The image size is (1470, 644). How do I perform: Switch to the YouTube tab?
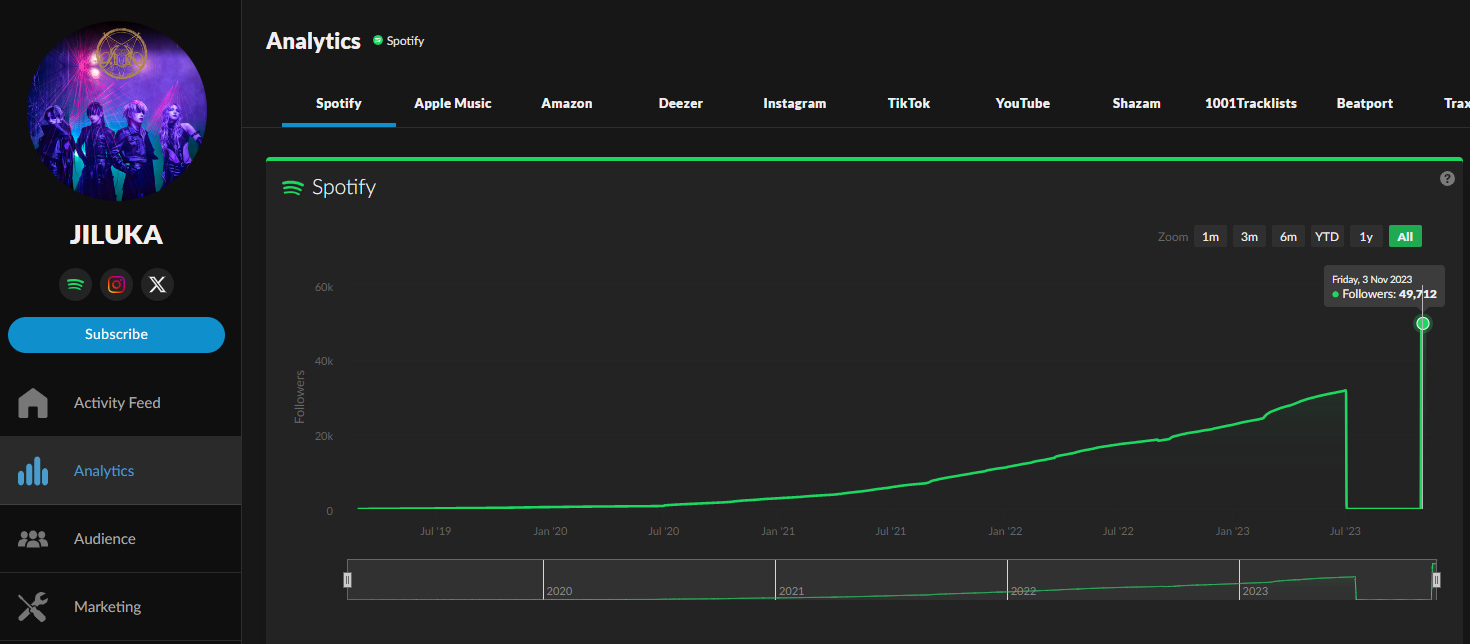tap(1023, 103)
